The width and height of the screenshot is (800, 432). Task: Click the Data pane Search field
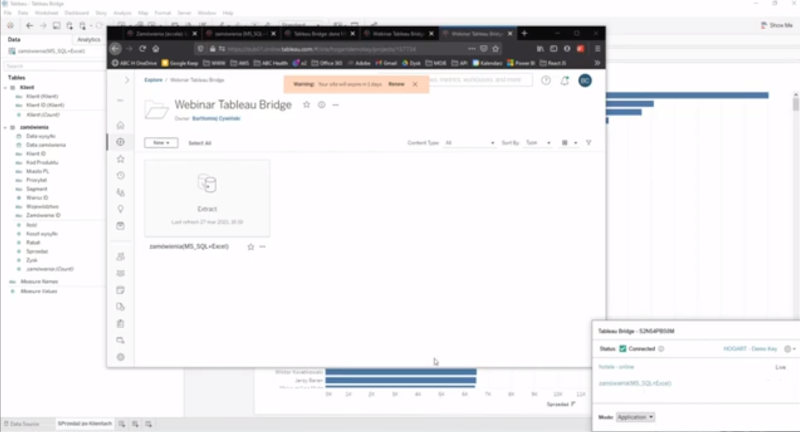(x=54, y=66)
